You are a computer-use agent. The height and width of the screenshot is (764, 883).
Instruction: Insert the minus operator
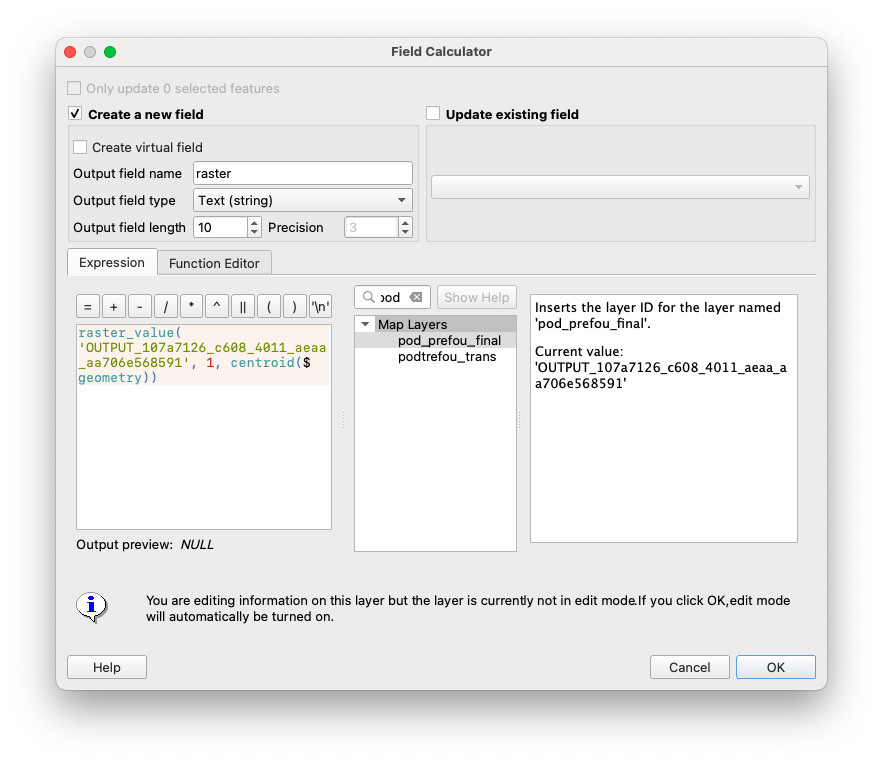click(140, 307)
